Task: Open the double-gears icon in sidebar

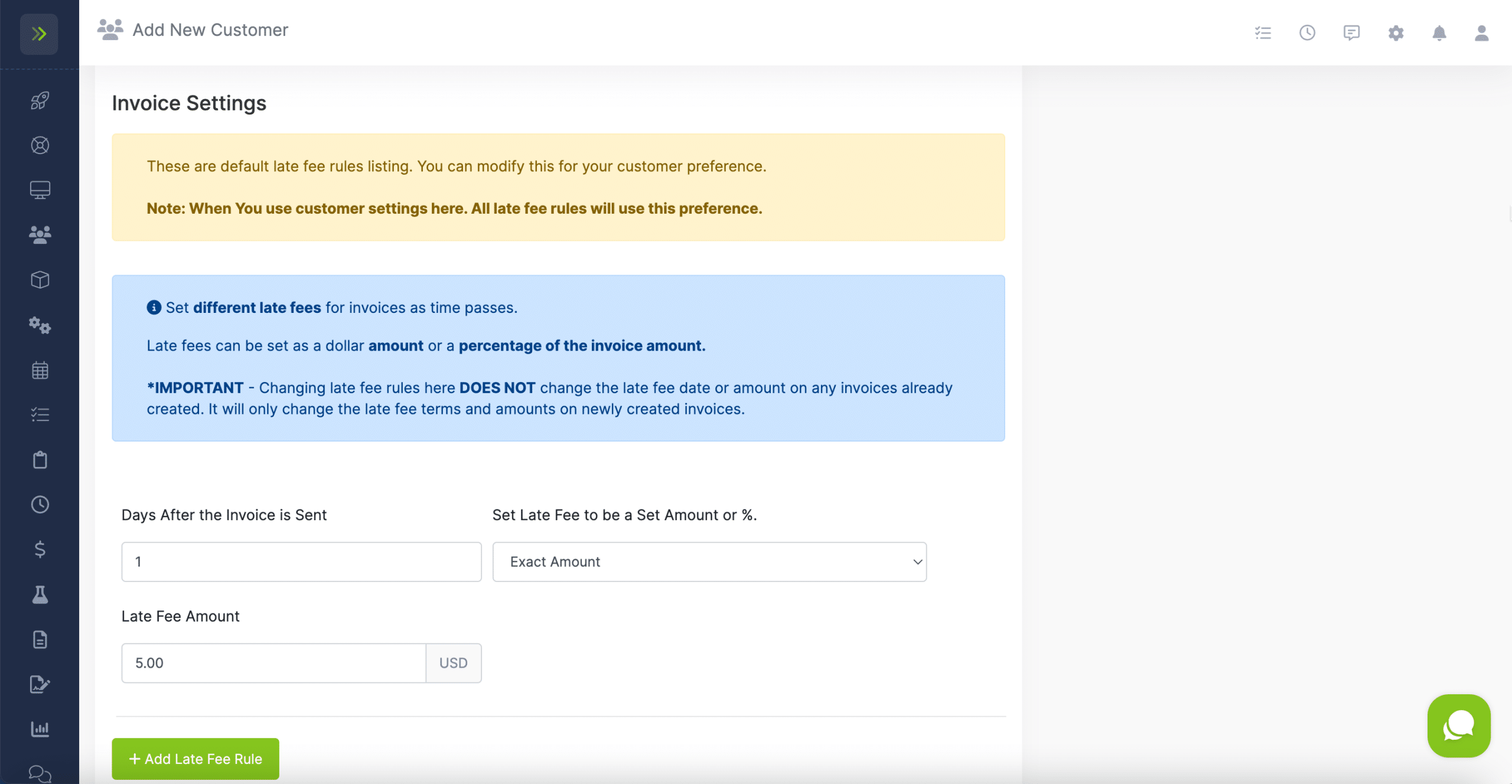Action: tap(40, 325)
